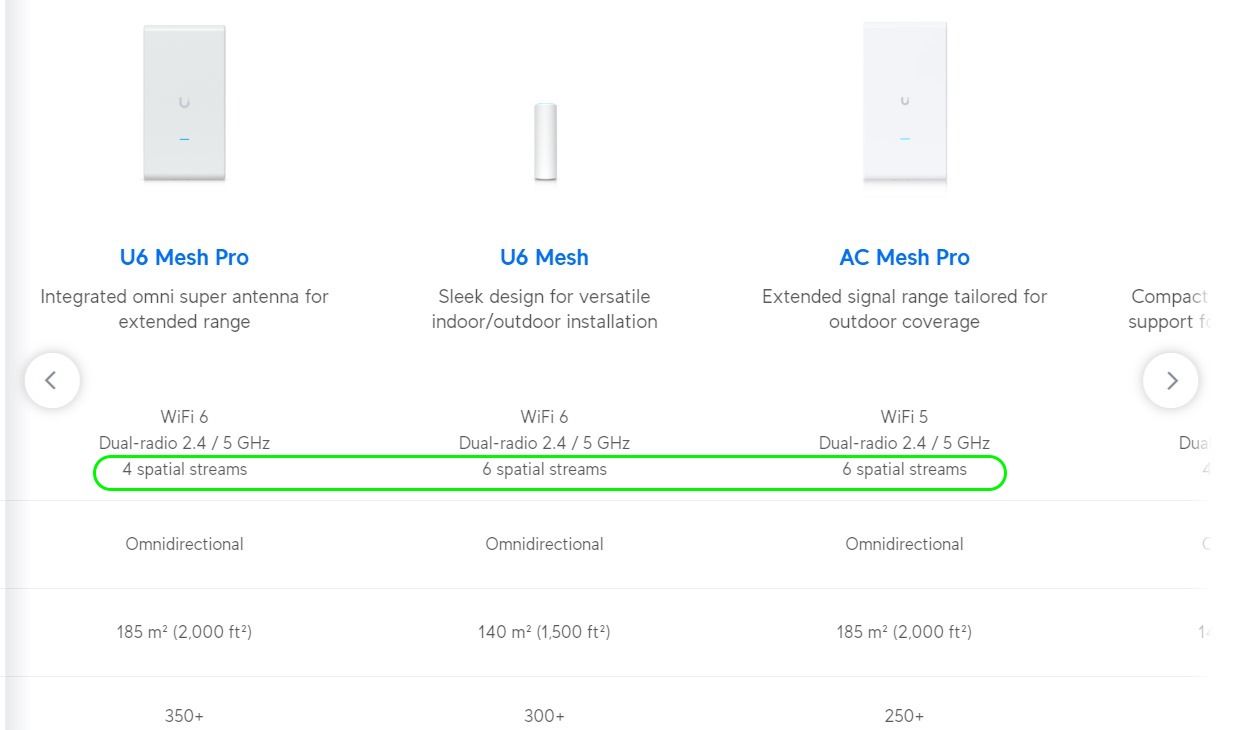Click the next carousel arrow button
Viewport: 1235px width, 730px height.
pyautogui.click(x=1171, y=380)
